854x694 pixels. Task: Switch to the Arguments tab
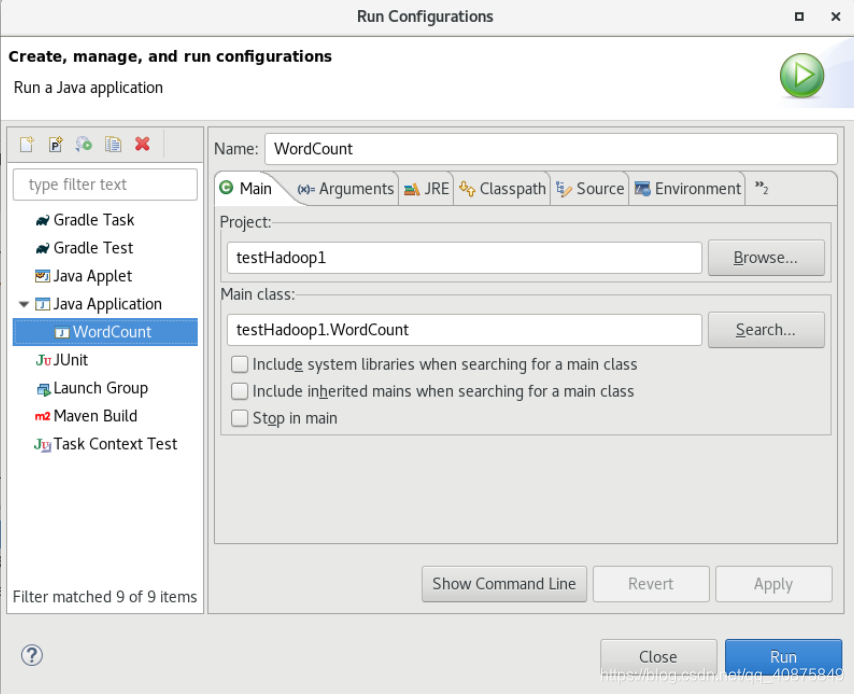pos(346,189)
